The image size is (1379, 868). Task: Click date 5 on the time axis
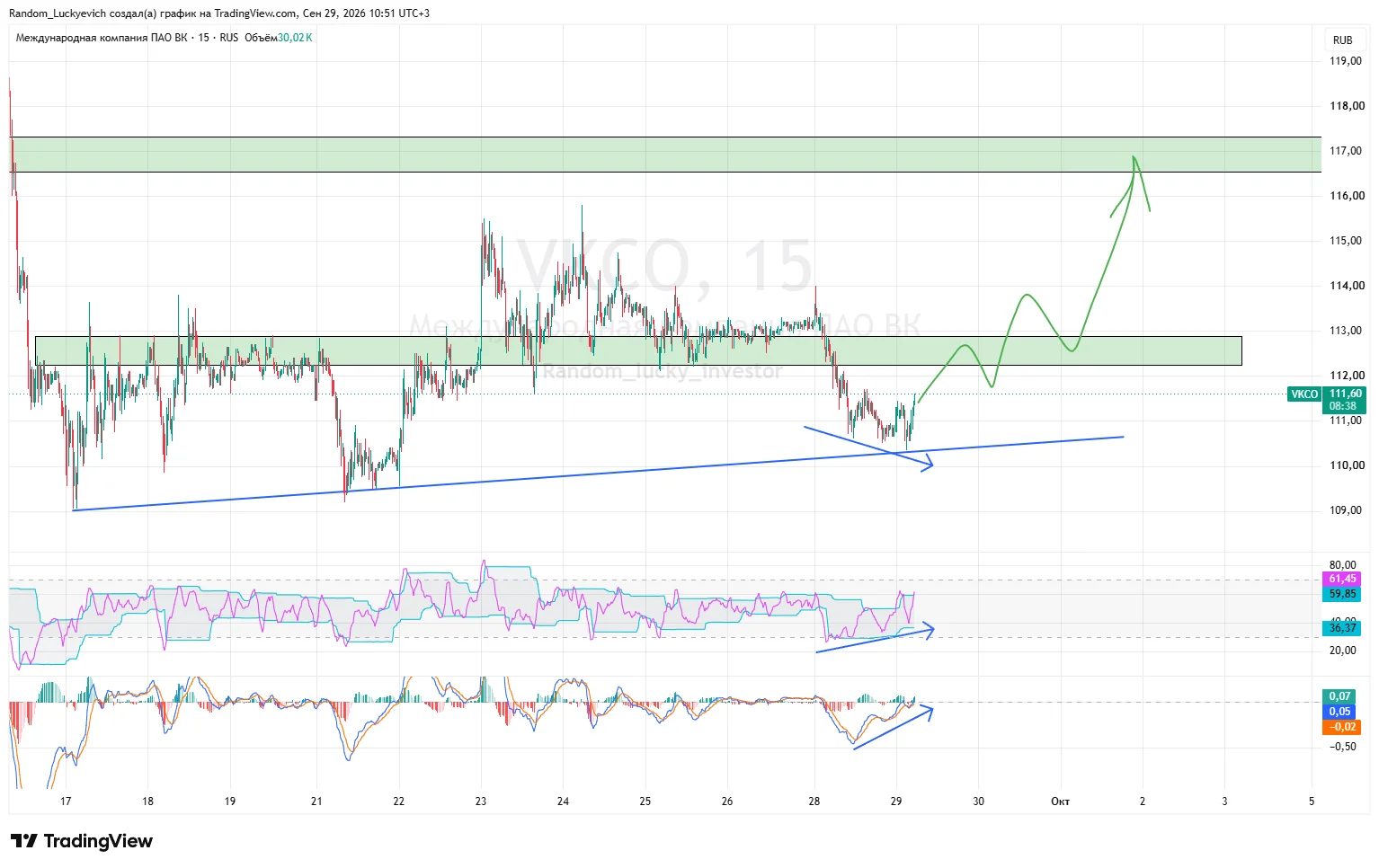pos(1312,802)
